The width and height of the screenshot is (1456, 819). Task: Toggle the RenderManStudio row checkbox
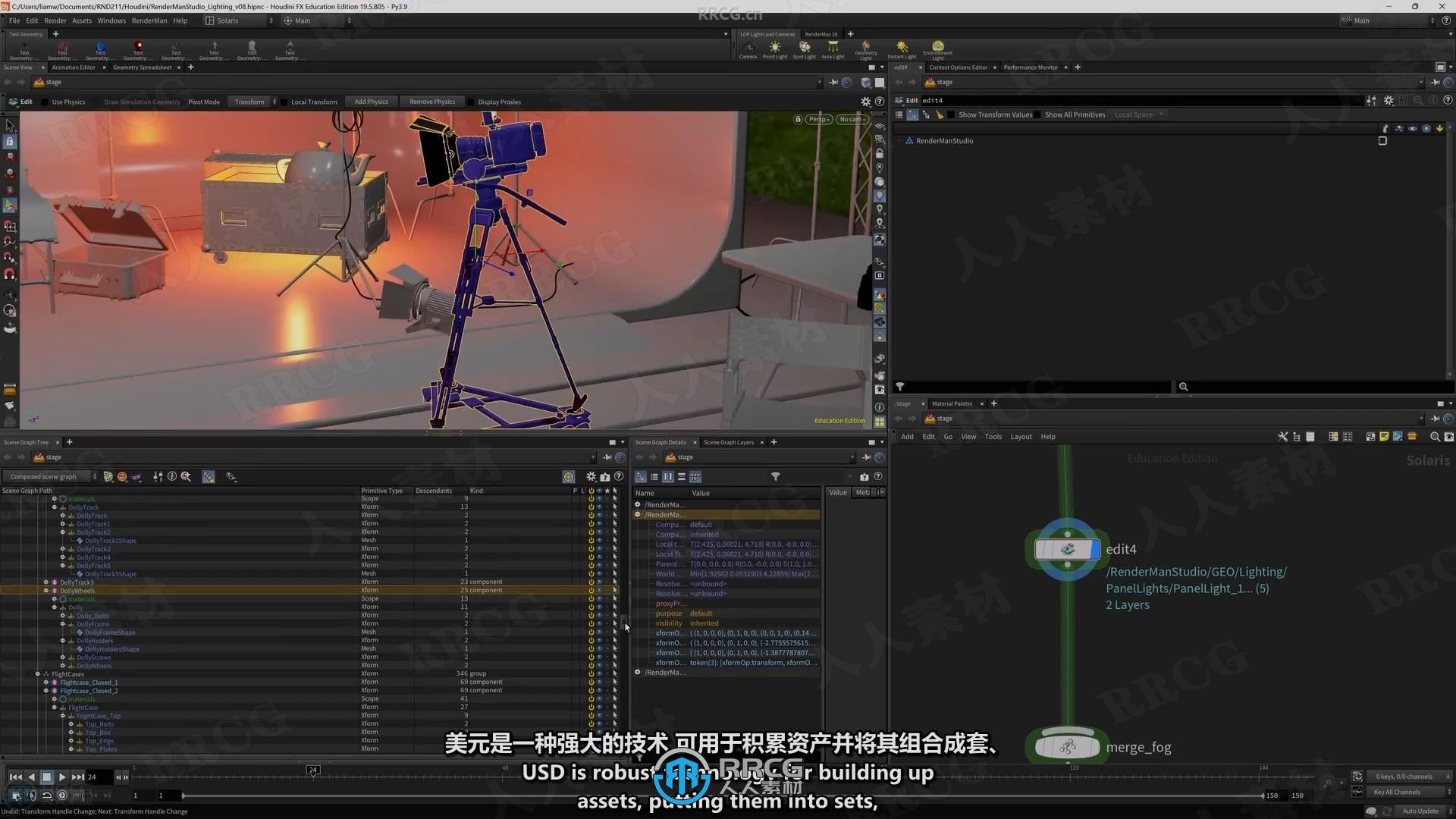pos(1382,141)
